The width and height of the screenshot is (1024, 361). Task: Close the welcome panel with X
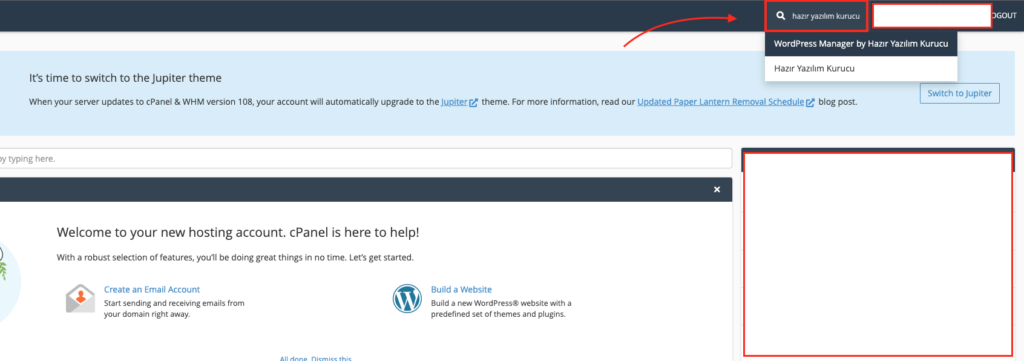coord(717,189)
